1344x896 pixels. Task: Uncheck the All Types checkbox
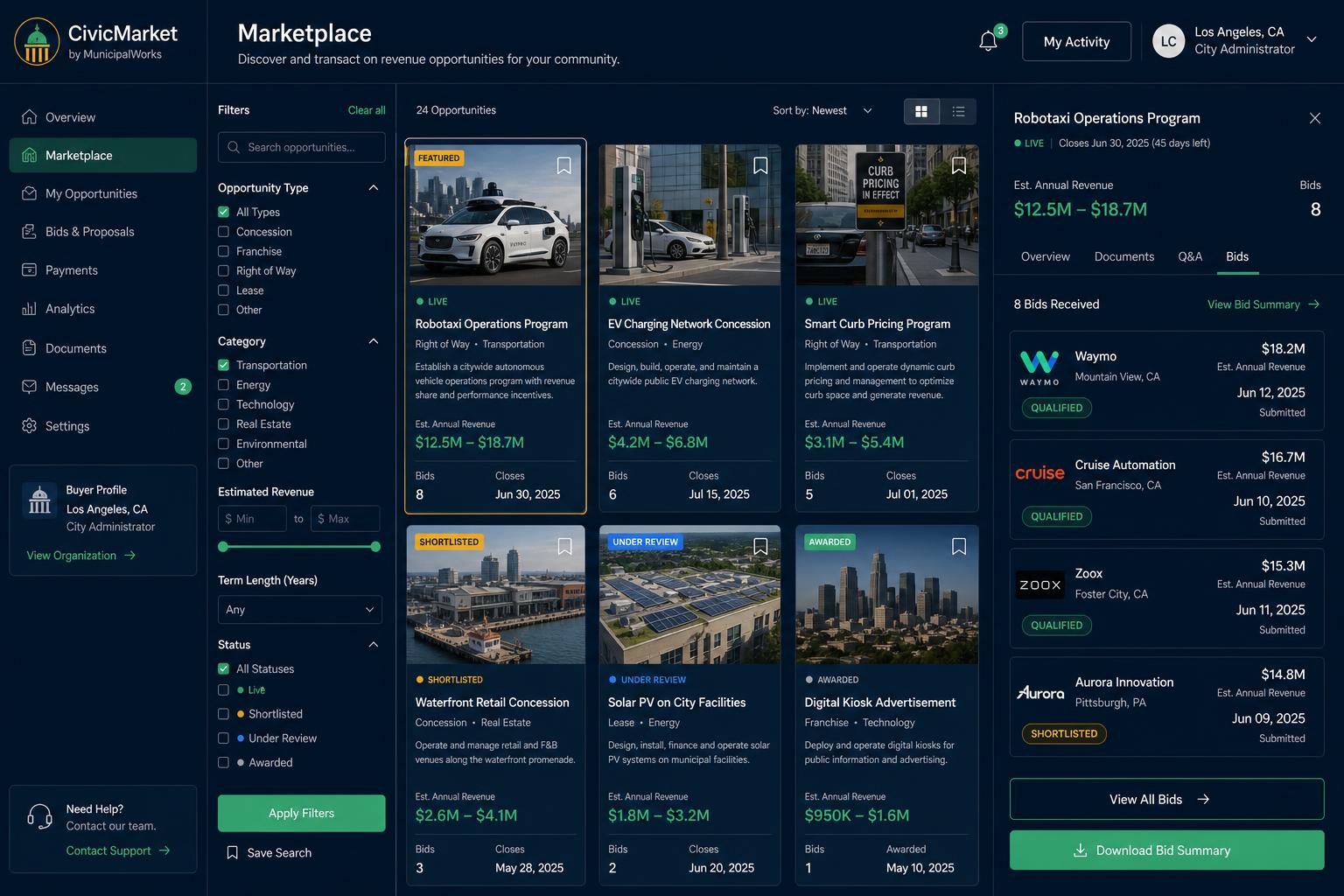pyautogui.click(x=223, y=212)
